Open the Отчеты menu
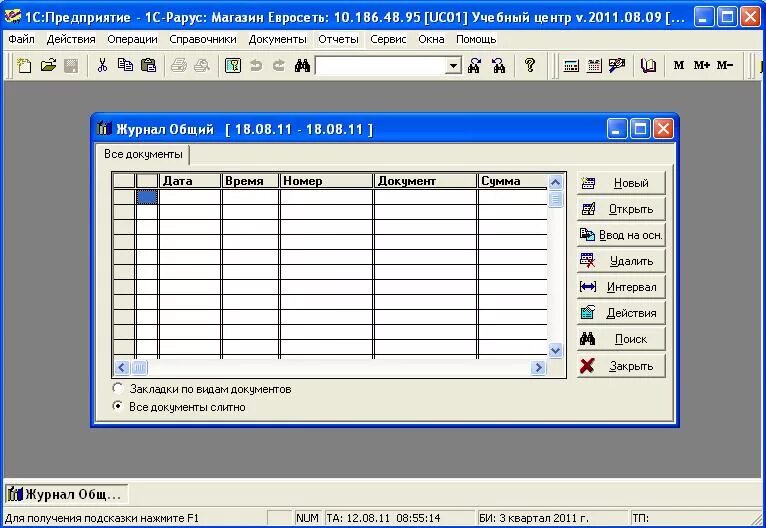 (339, 39)
